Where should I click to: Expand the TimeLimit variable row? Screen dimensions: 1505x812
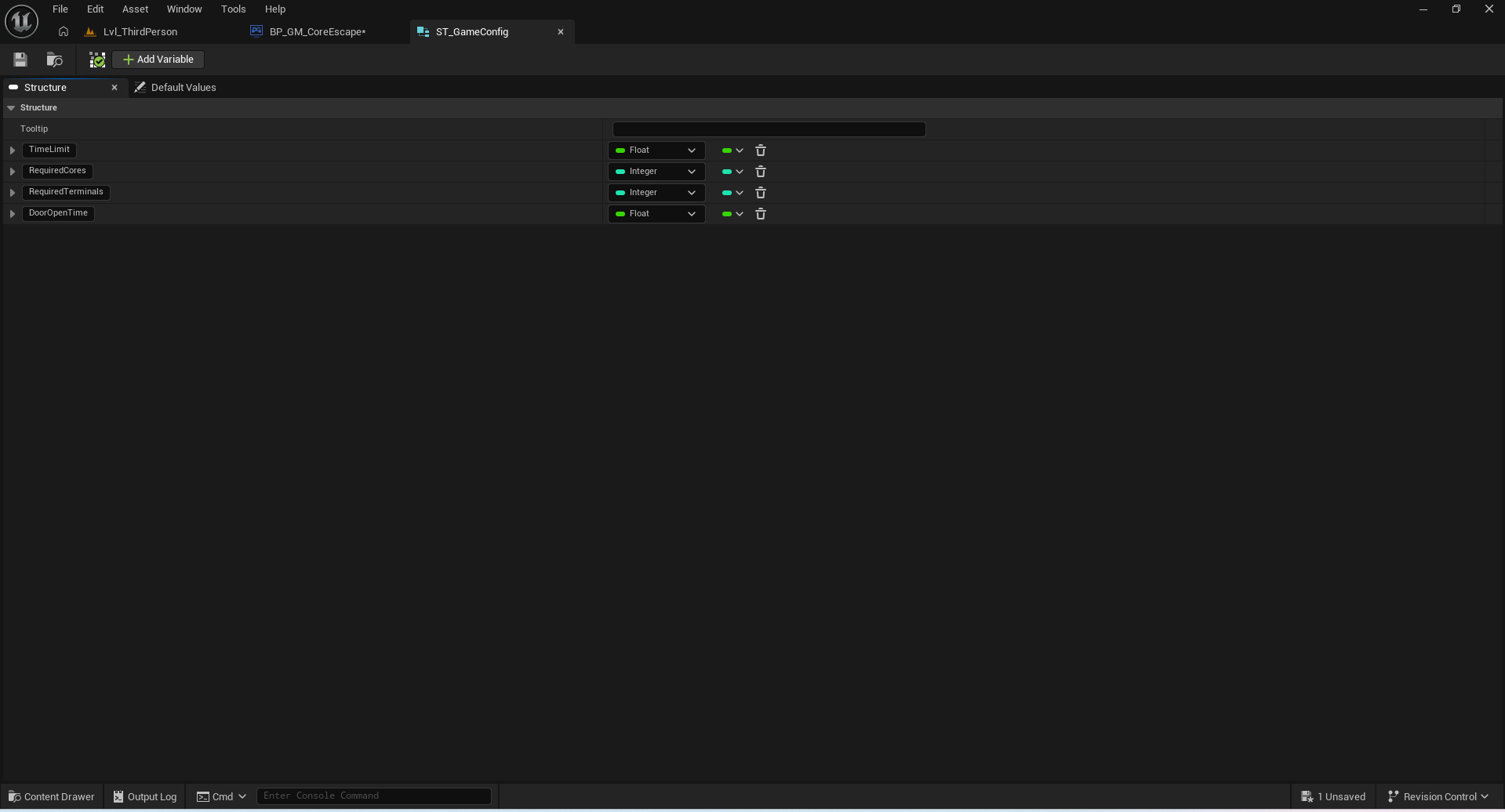(x=13, y=150)
